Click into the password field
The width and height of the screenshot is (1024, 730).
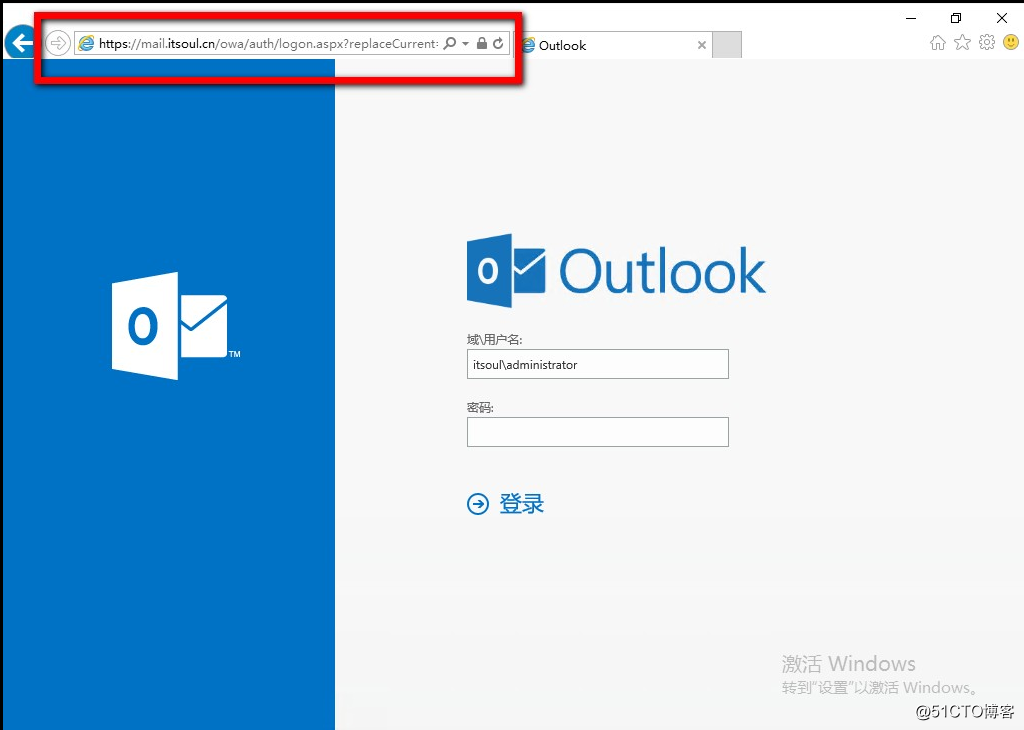pos(598,432)
